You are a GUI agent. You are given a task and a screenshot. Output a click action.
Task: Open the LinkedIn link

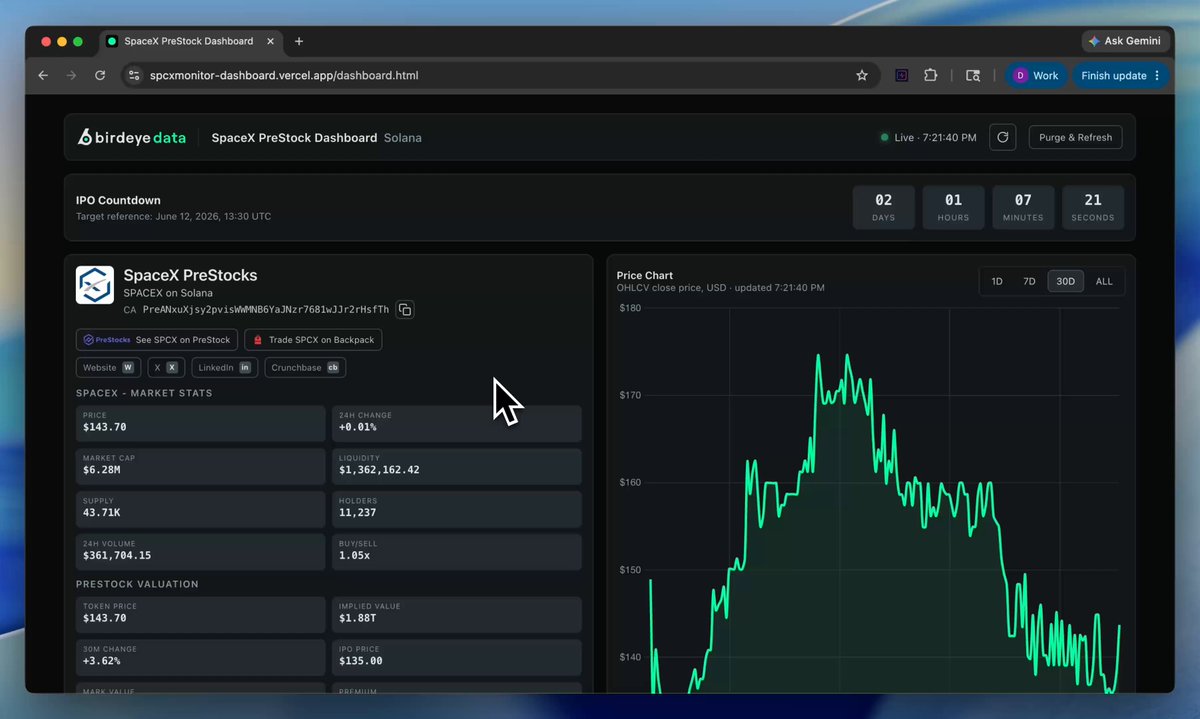225,367
